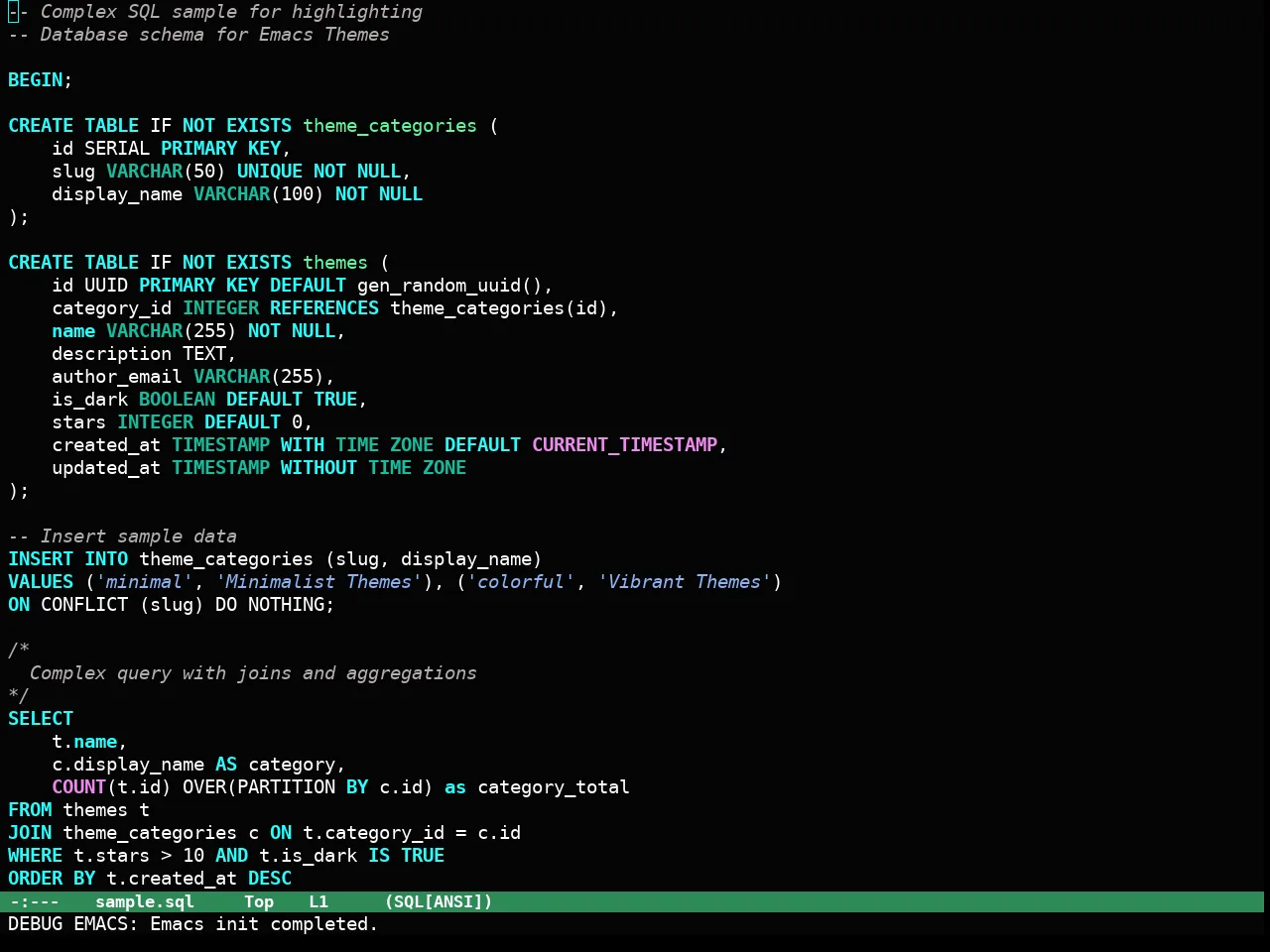
Task: Click the sample.sql buffer name in mode line
Action: click(x=145, y=901)
